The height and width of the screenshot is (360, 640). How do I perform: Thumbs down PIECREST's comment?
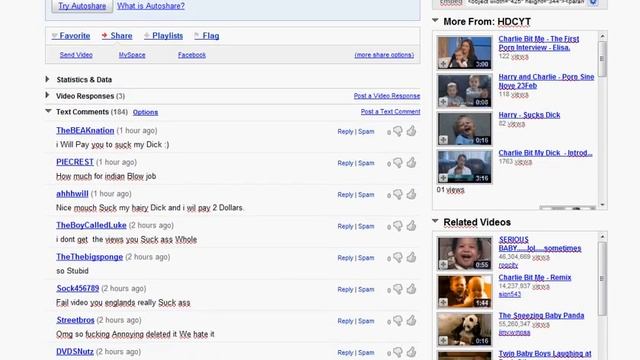click(398, 163)
